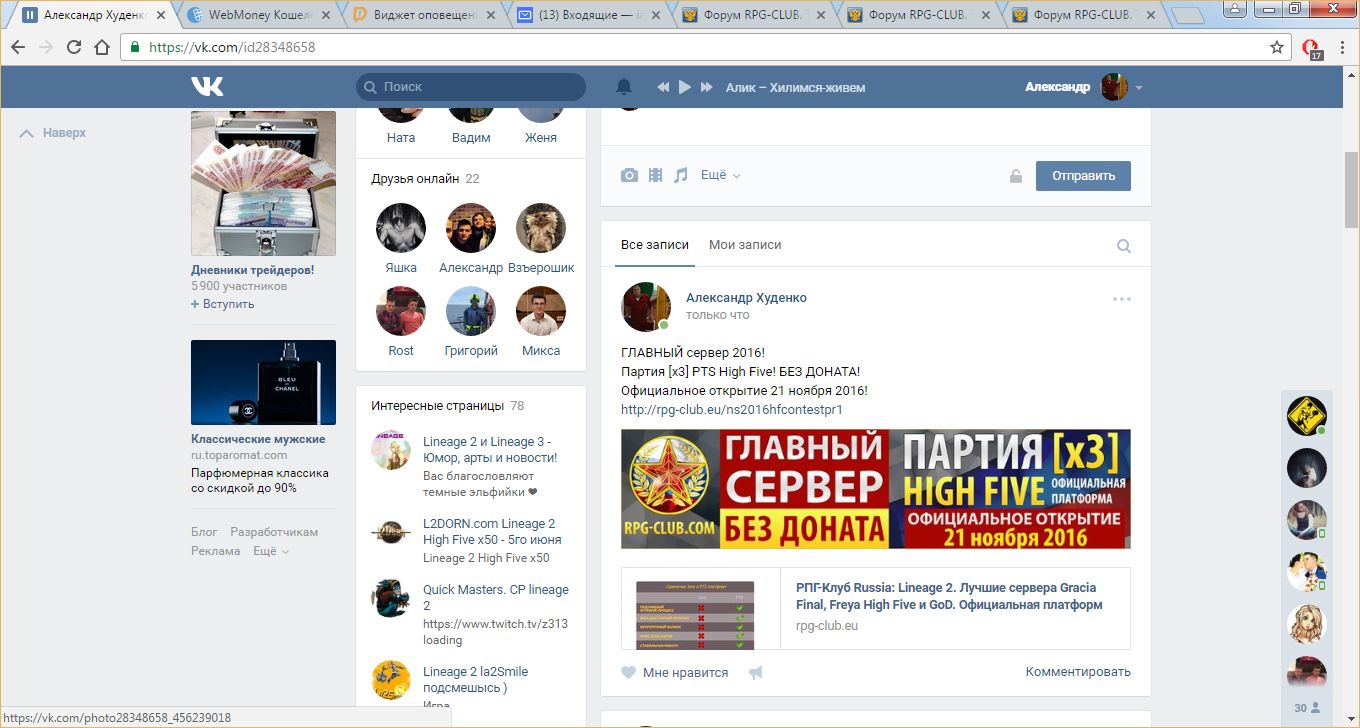Play the track Алик – Хилимся-живем
Viewport: 1360px width, 728px height.
coord(685,88)
